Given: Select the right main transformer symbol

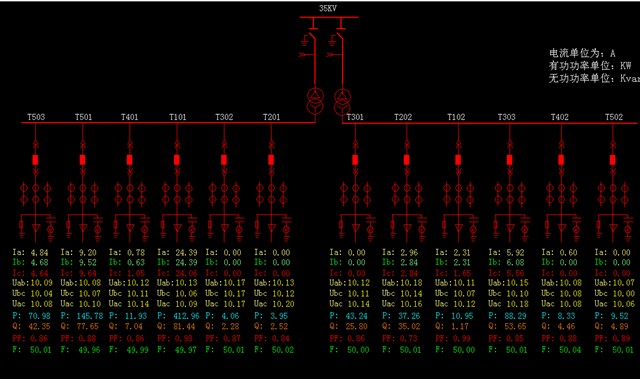Looking at the screenshot, I should pyautogui.click(x=342, y=102).
